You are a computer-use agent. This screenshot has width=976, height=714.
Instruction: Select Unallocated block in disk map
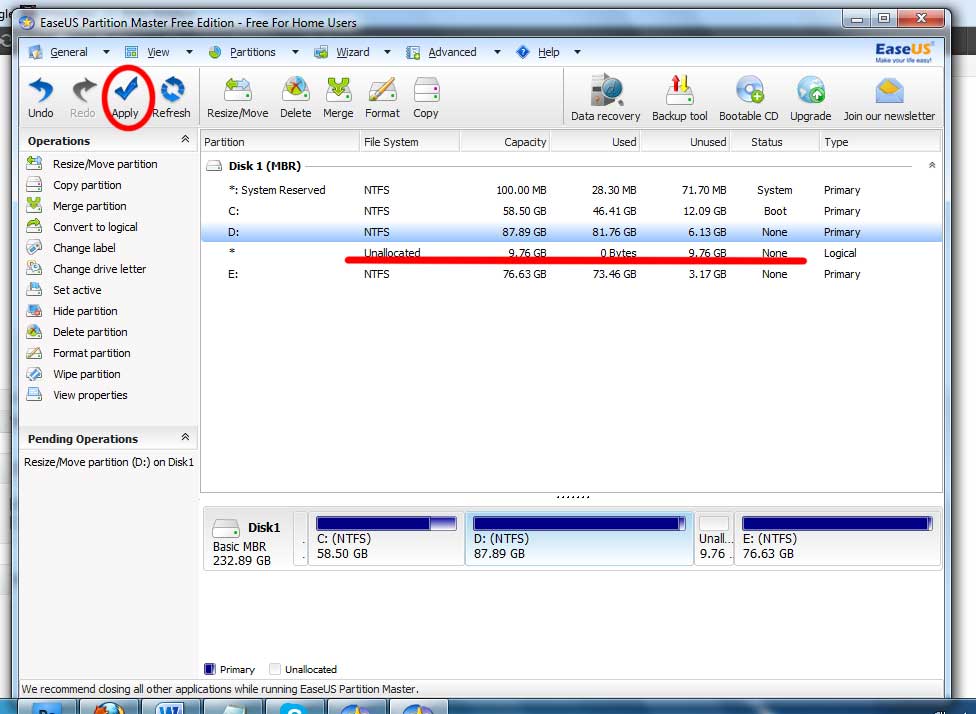714,539
